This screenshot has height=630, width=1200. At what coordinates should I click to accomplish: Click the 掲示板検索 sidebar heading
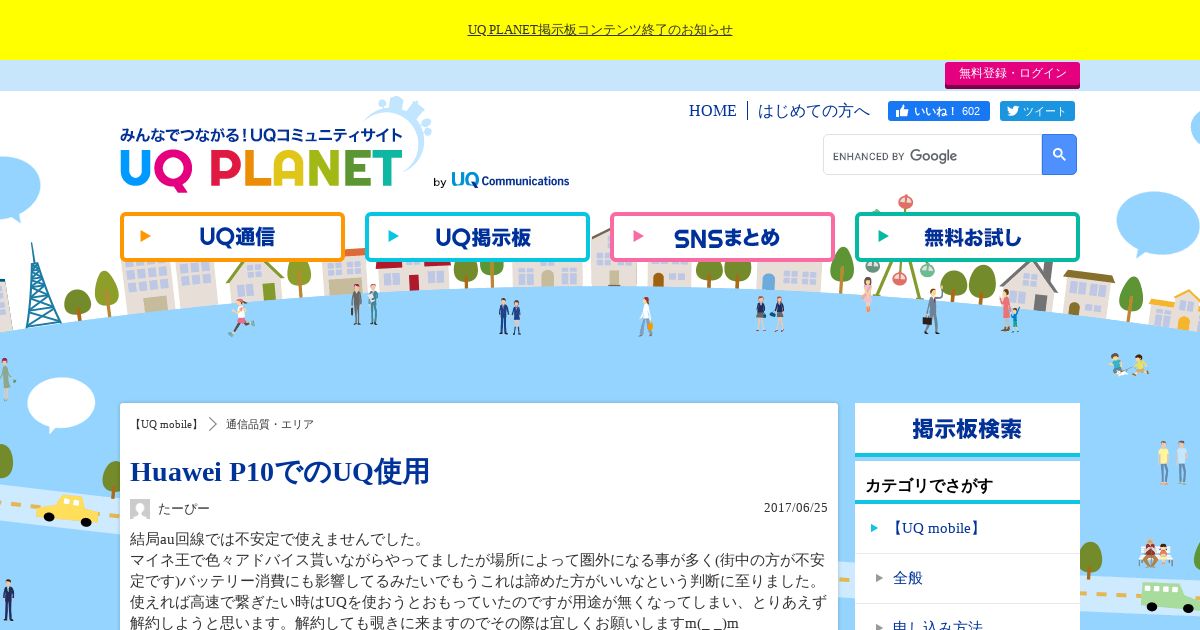967,429
